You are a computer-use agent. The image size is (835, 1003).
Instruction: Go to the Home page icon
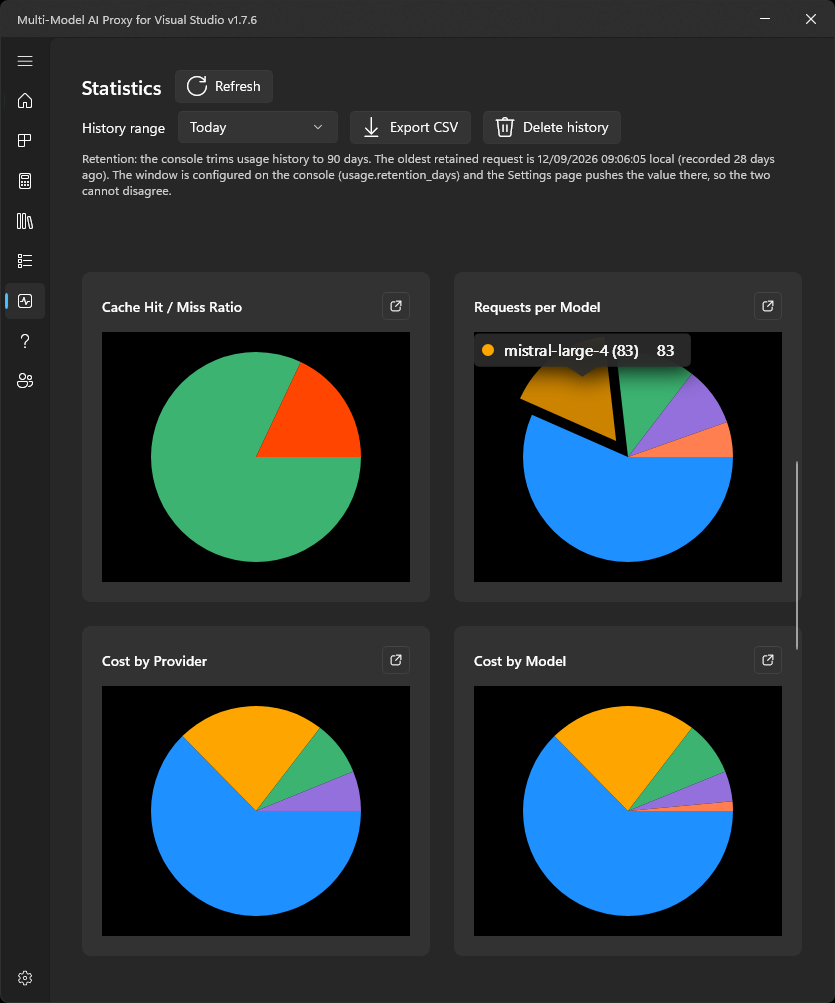[25, 100]
